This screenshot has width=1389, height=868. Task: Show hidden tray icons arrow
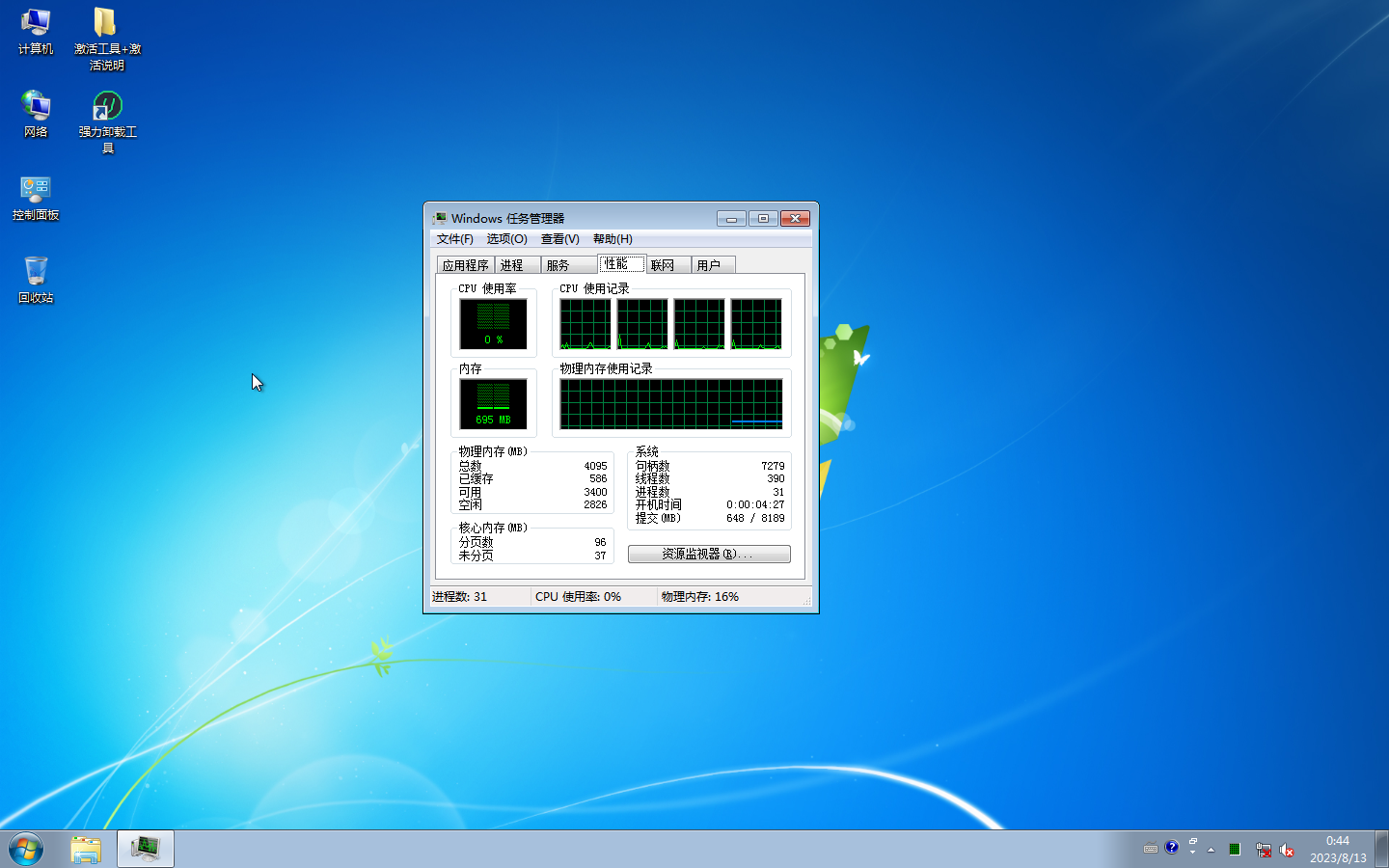1211,850
